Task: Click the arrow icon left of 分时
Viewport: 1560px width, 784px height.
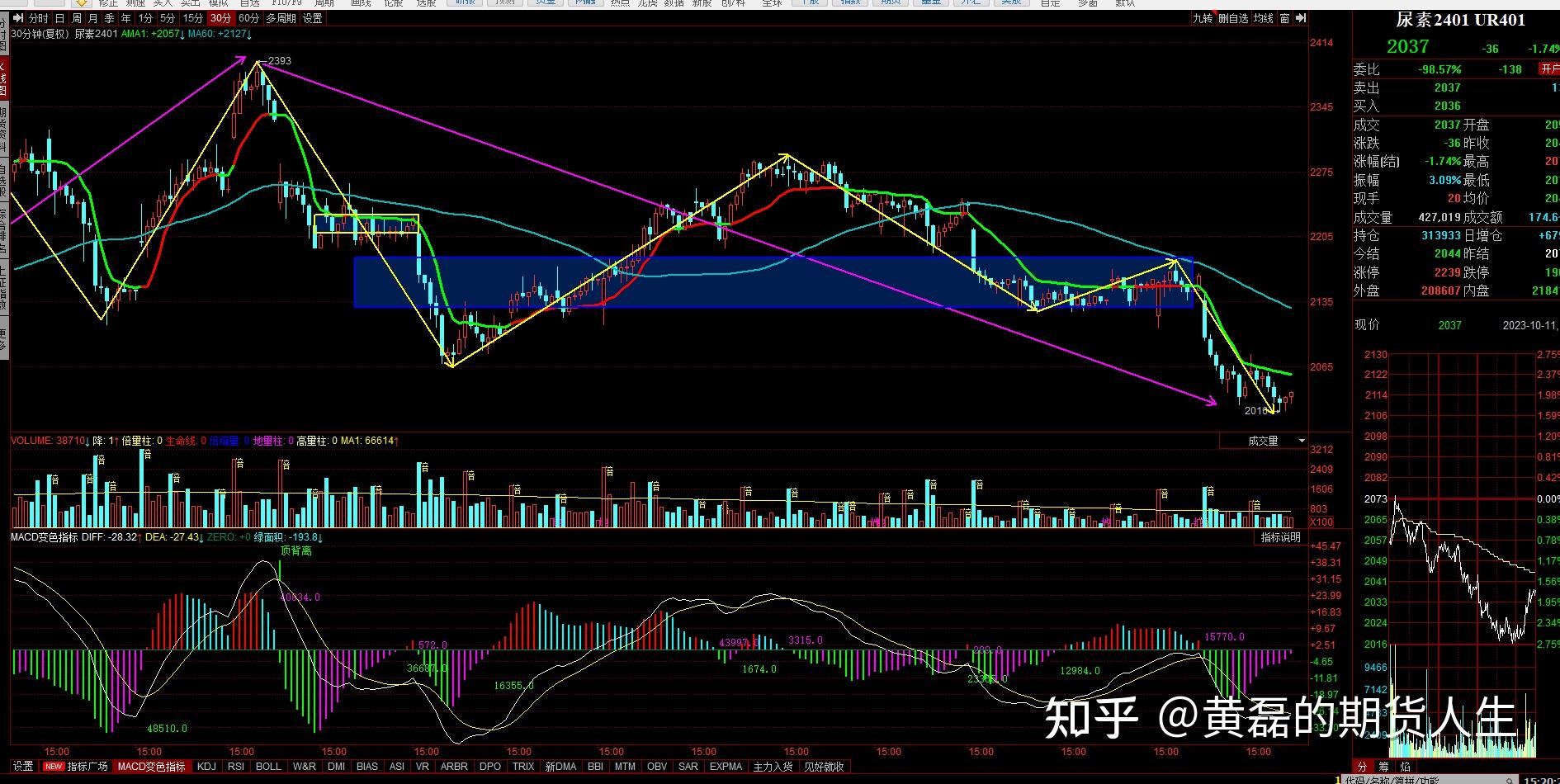Action: click(18, 17)
